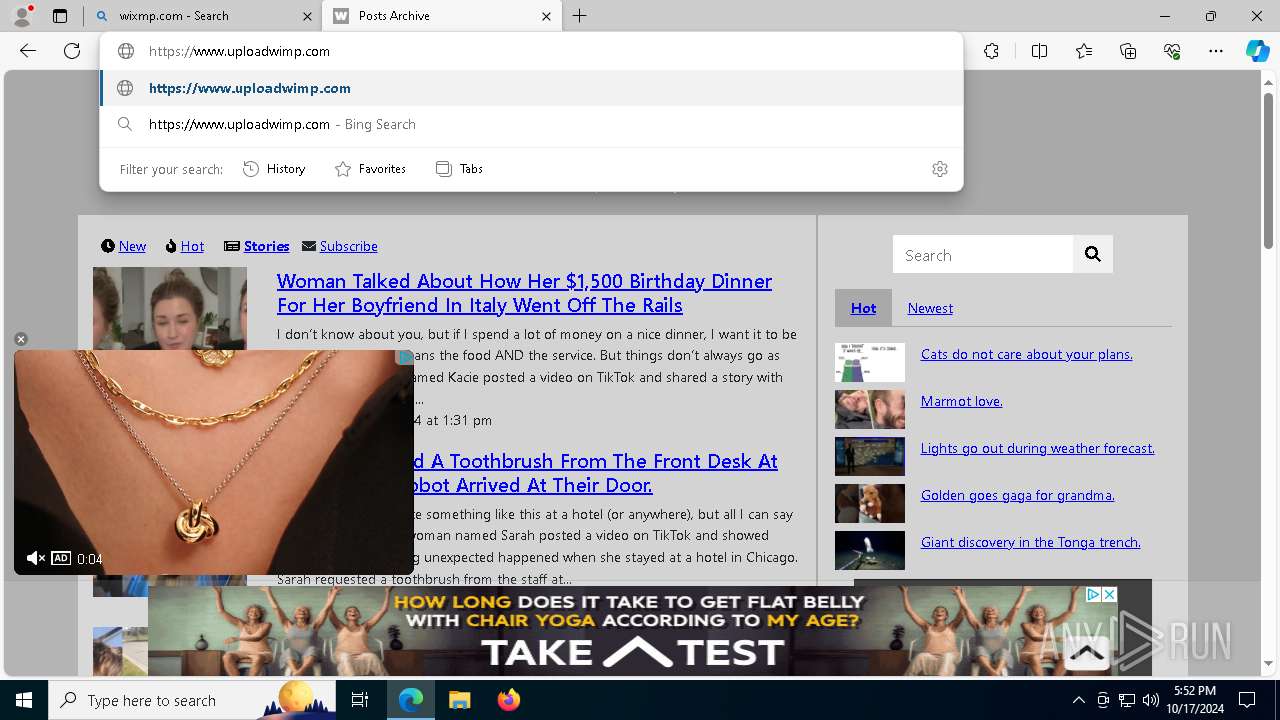Image resolution: width=1280 pixels, height=720 pixels.
Task: Open the Hot posts link
Action: 192,246
